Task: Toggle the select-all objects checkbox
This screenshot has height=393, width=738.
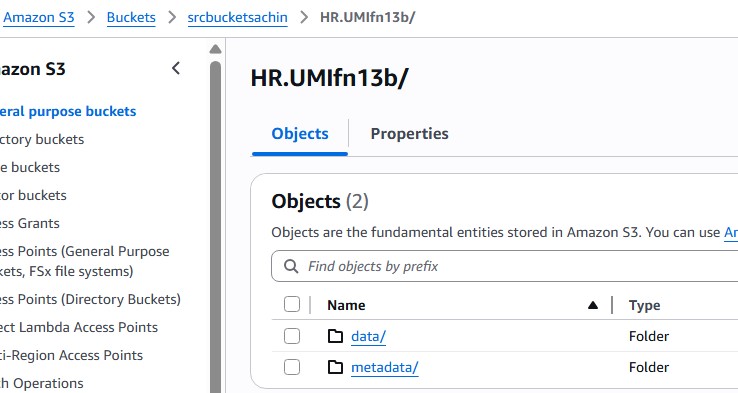Action: [x=292, y=305]
